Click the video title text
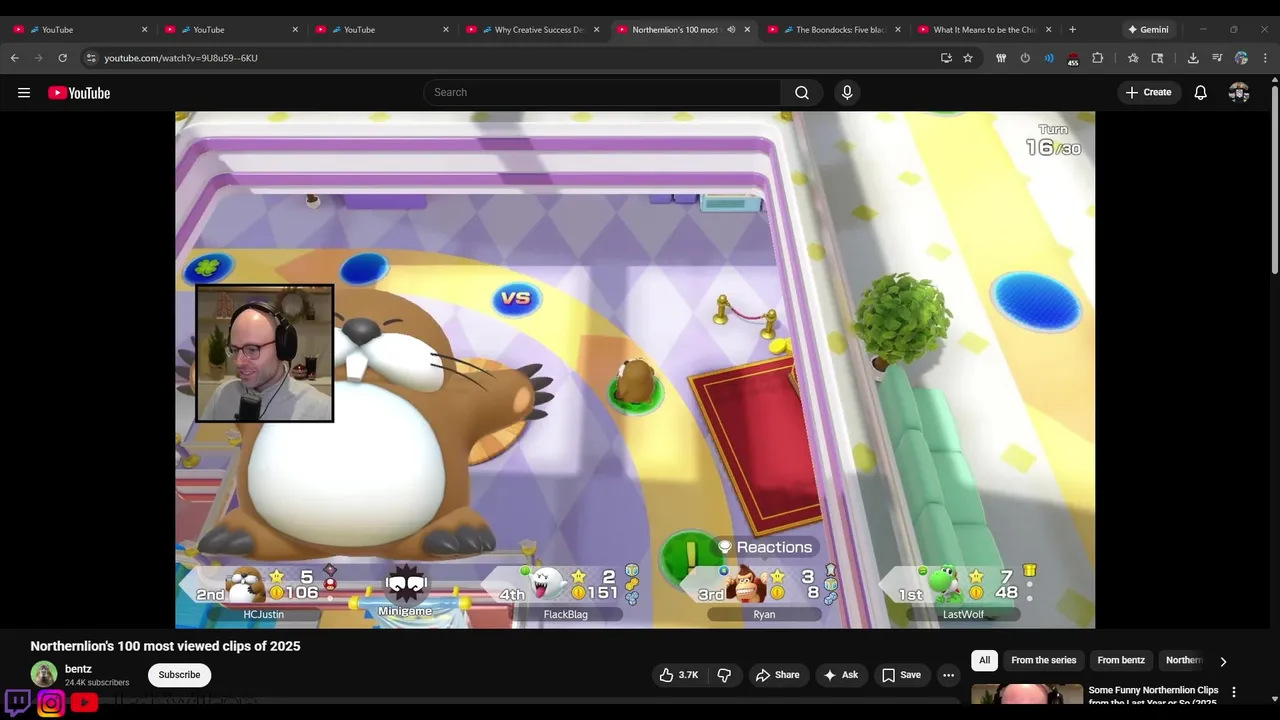The width and height of the screenshot is (1280, 720). click(165, 646)
